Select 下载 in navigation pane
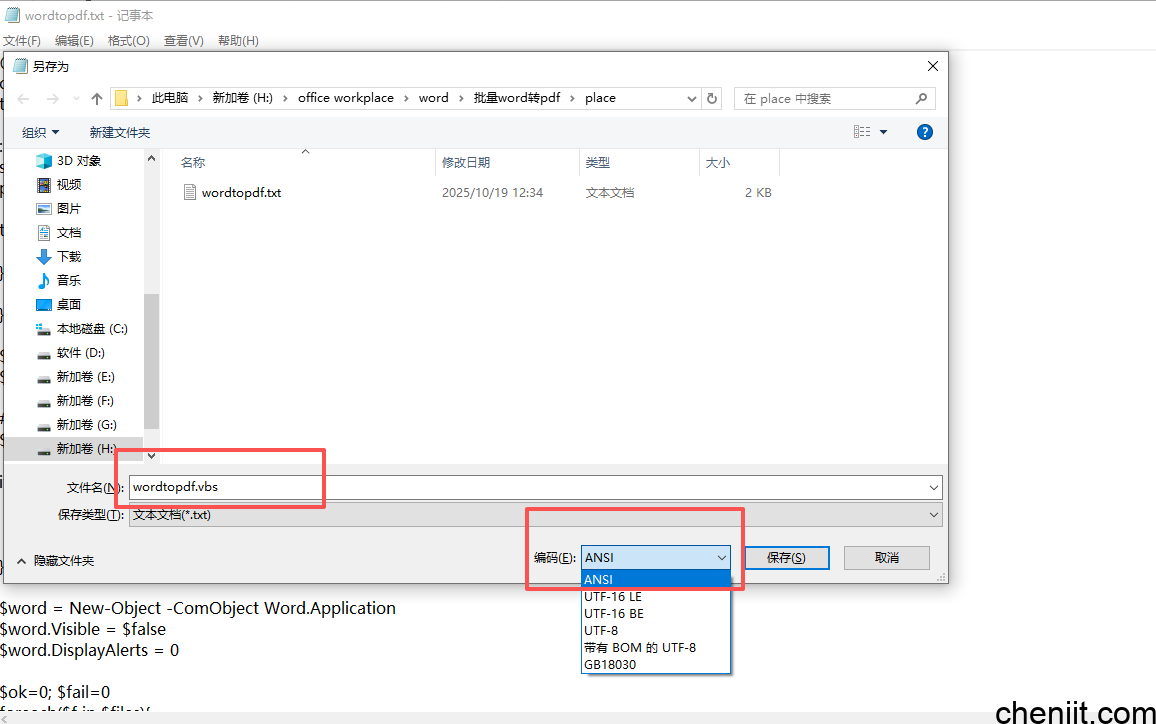Viewport: 1156px width, 724px height. [x=68, y=257]
